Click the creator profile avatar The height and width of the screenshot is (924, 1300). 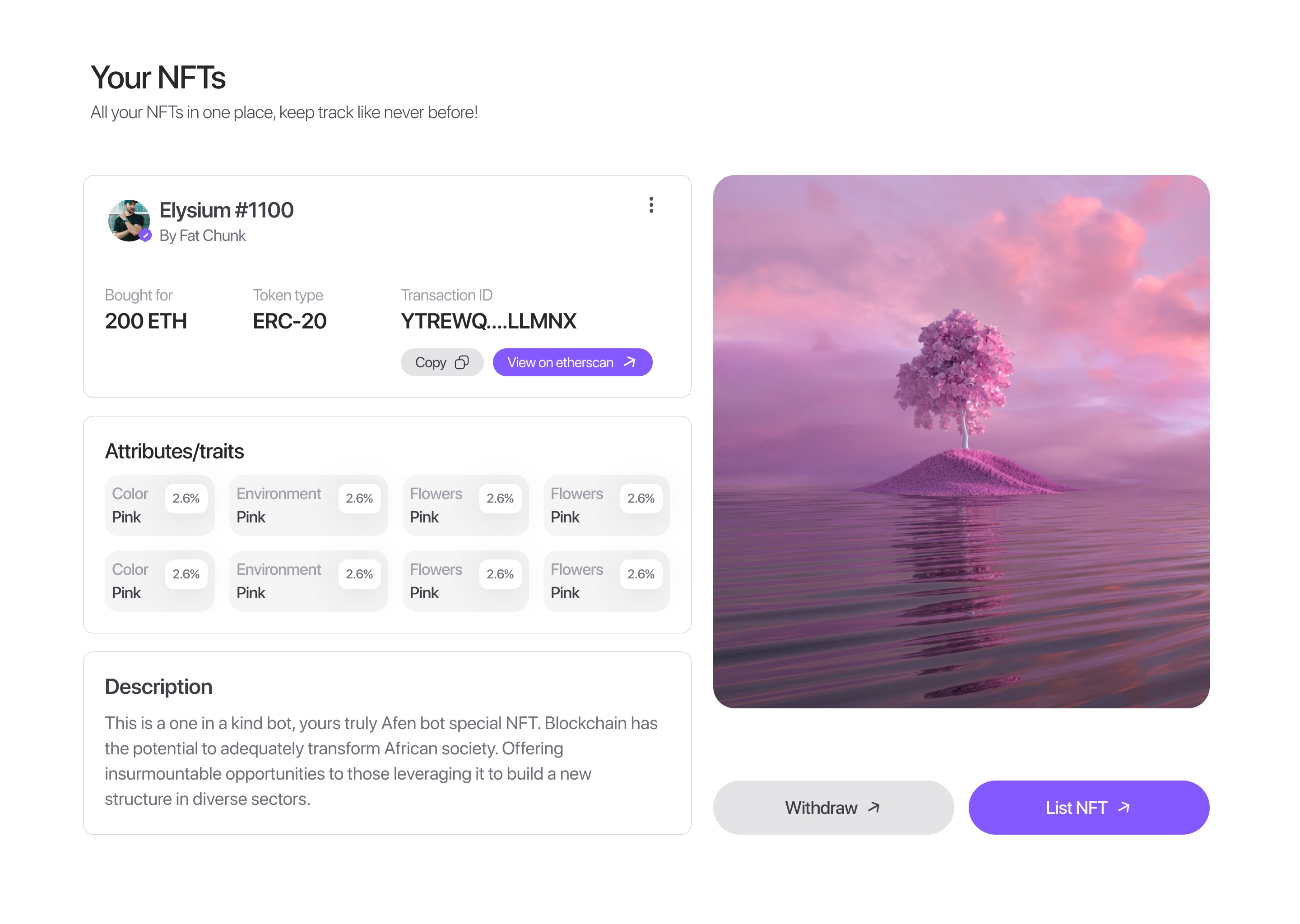click(x=129, y=220)
